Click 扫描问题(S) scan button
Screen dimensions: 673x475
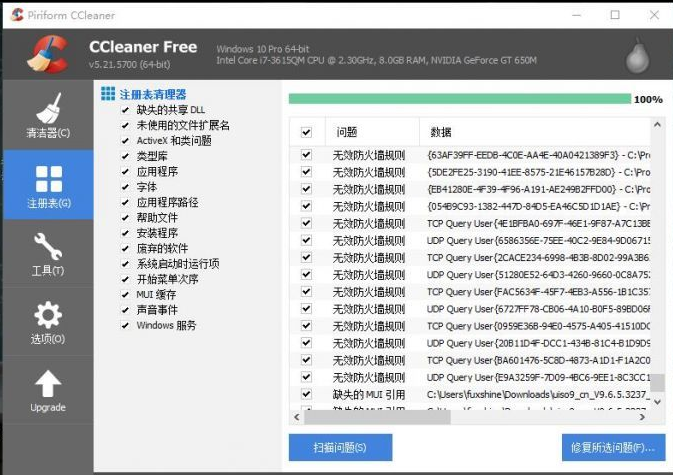340,448
